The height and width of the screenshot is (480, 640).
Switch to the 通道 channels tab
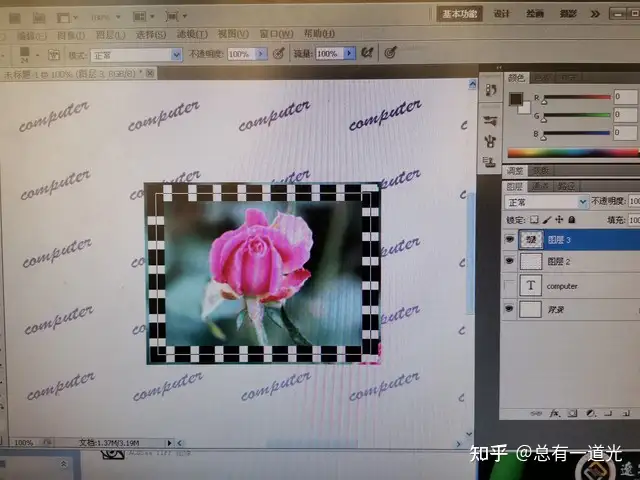(x=540, y=187)
